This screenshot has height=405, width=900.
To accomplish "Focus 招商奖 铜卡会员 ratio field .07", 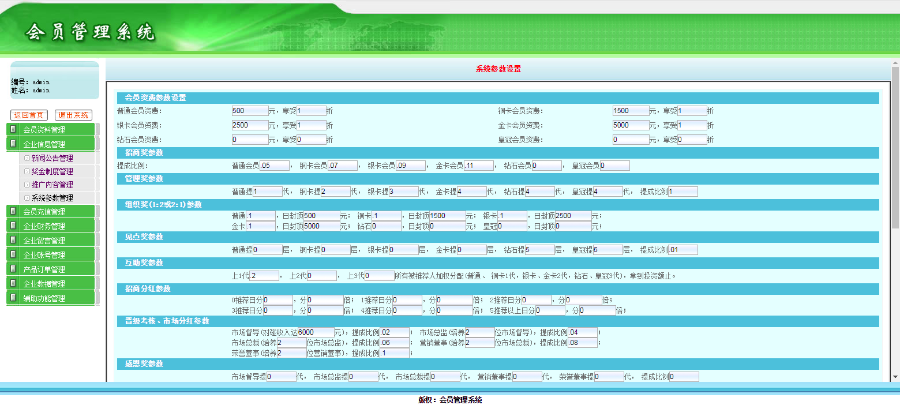I will tap(343, 166).
